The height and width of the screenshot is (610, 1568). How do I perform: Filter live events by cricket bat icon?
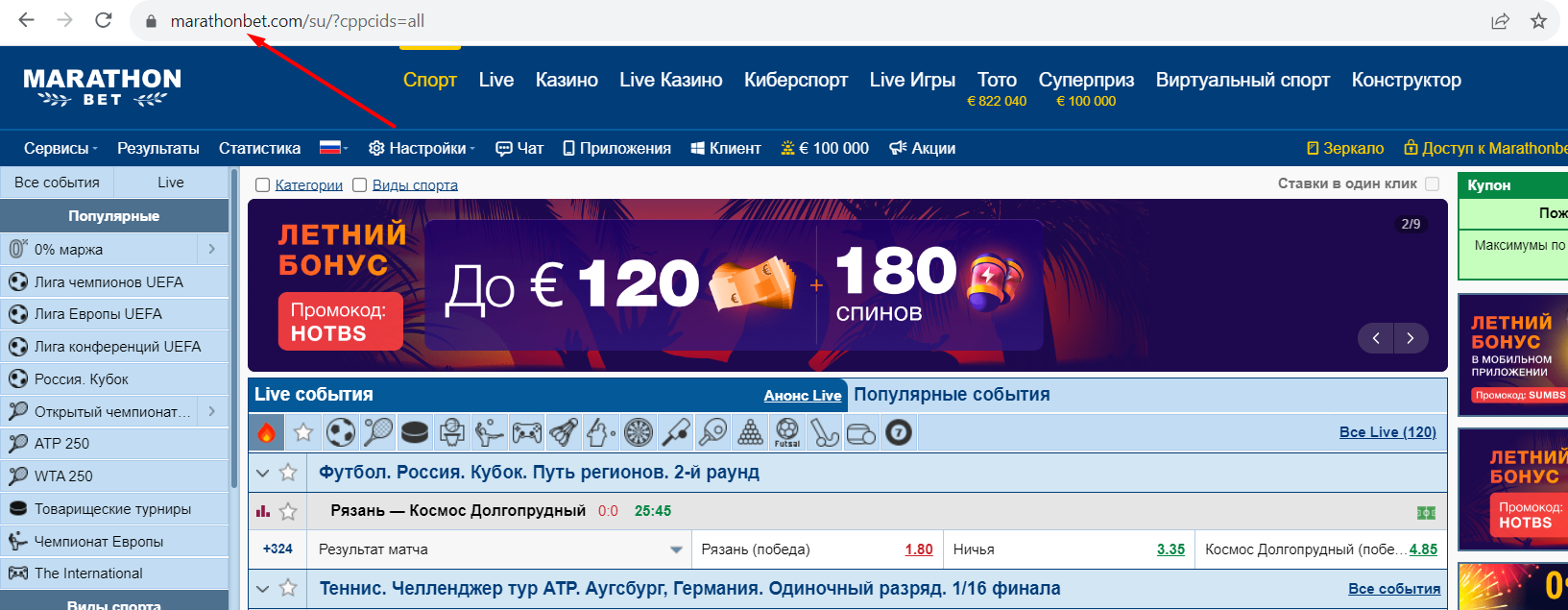[x=675, y=432]
